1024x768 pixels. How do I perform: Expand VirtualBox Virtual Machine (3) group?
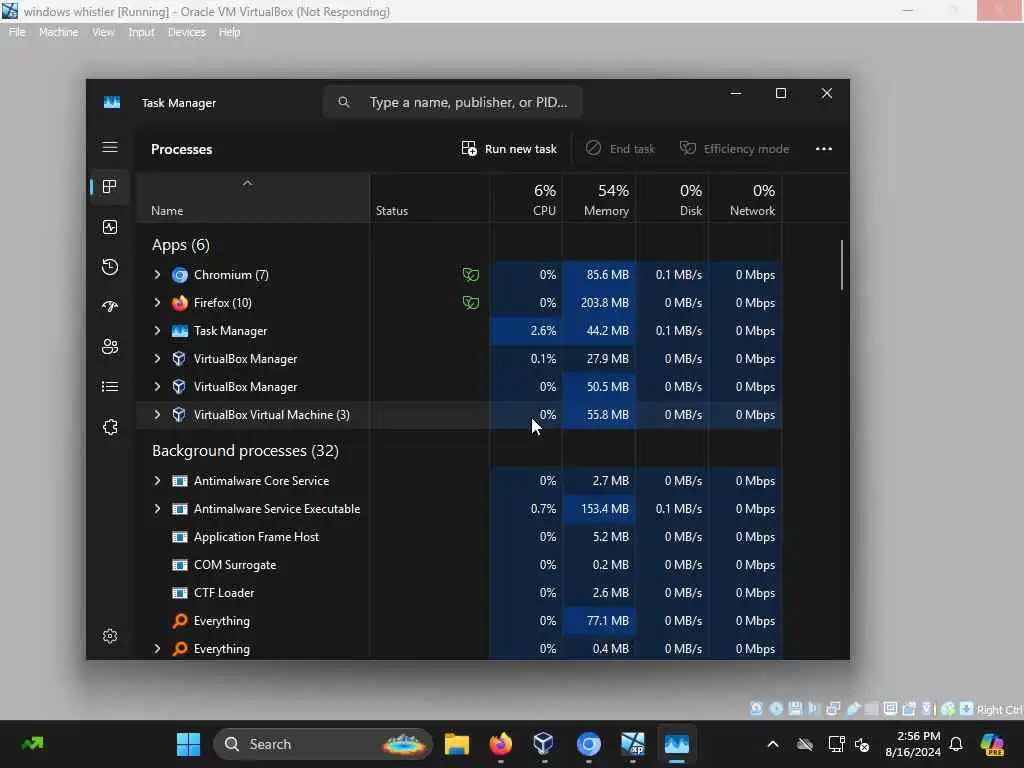(x=157, y=415)
